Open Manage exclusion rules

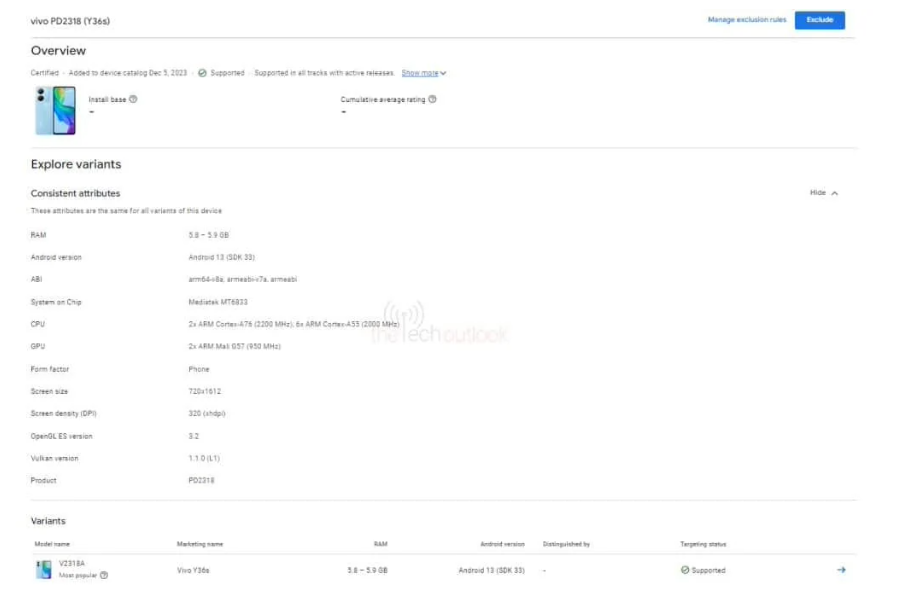click(746, 19)
